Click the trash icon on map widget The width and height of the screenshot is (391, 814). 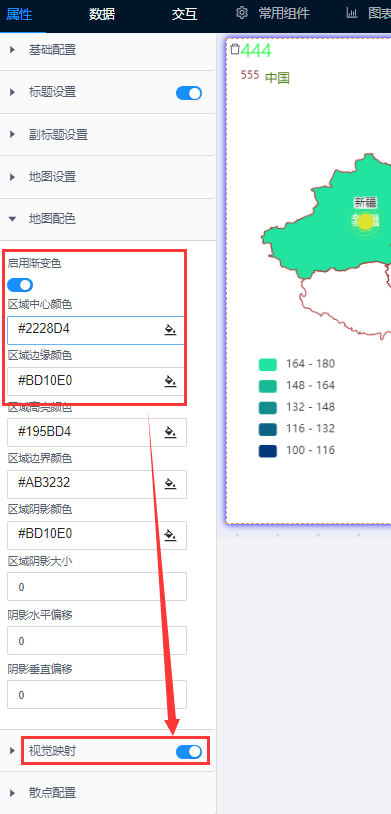point(235,49)
